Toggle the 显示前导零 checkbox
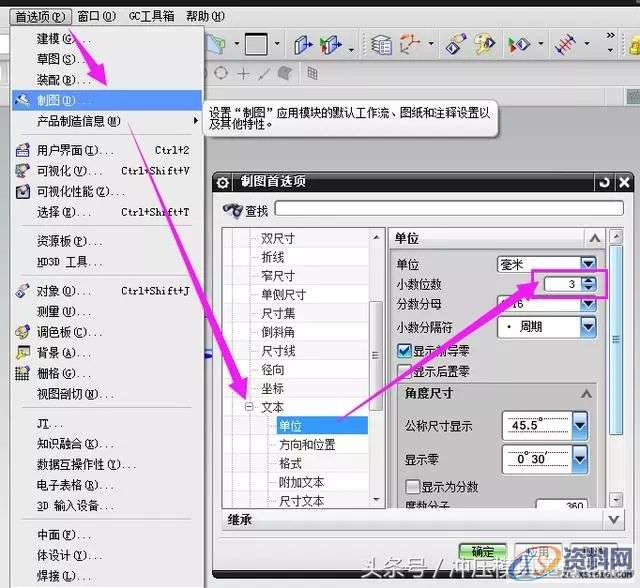 (x=404, y=351)
